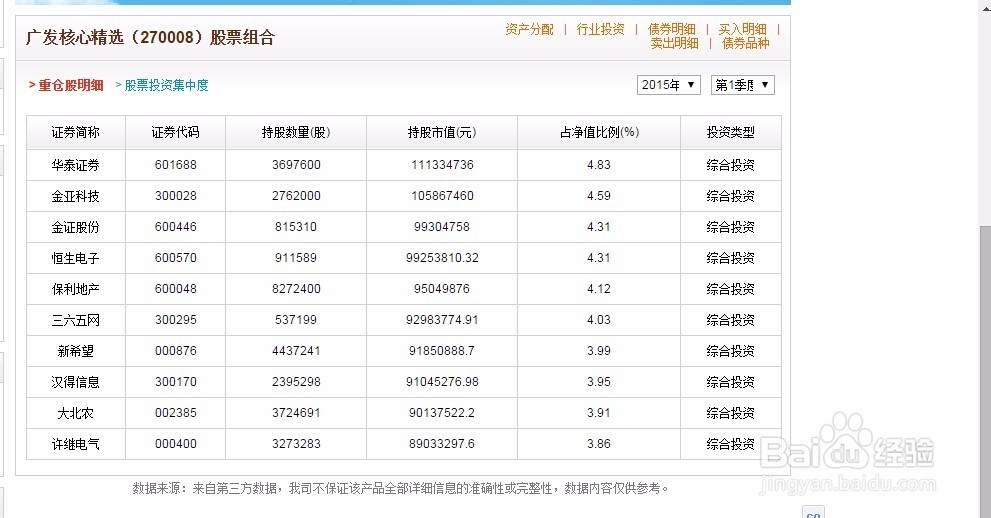Click stock code 000400
991x518 pixels.
[176, 444]
